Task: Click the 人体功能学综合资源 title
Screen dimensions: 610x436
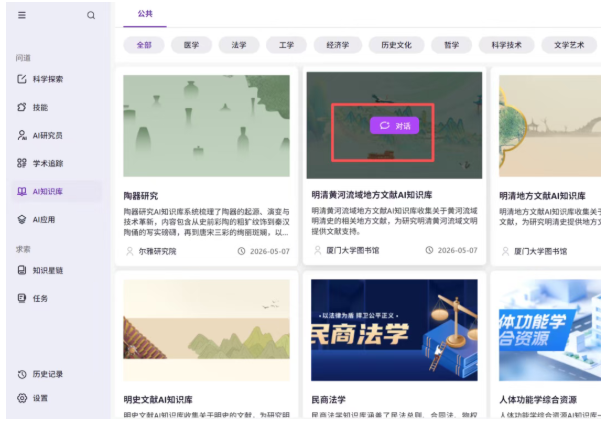Action: tap(538, 399)
